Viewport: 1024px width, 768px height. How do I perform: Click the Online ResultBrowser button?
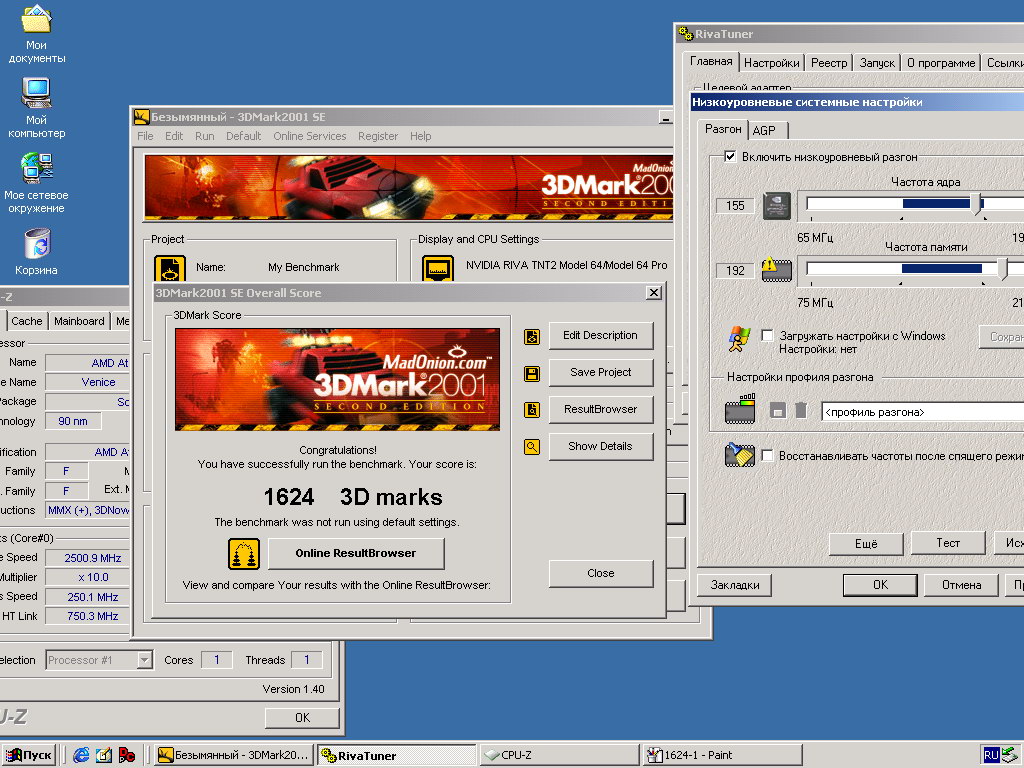click(356, 553)
